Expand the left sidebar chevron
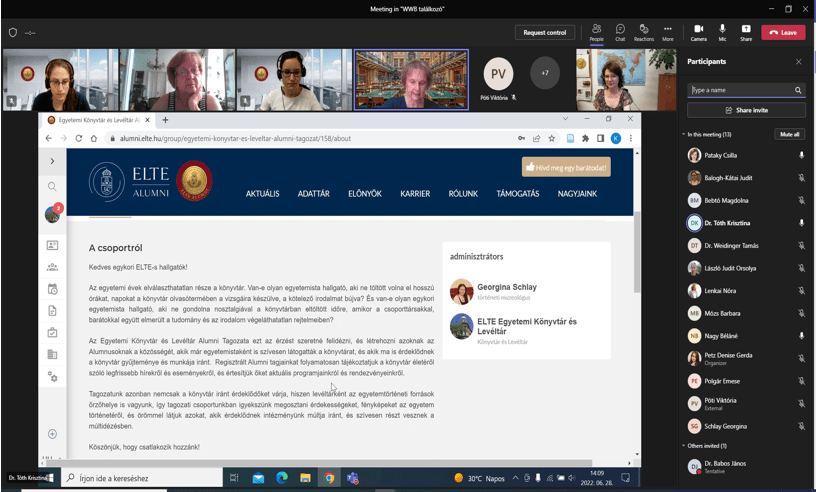The image size is (816, 492). pos(52,161)
